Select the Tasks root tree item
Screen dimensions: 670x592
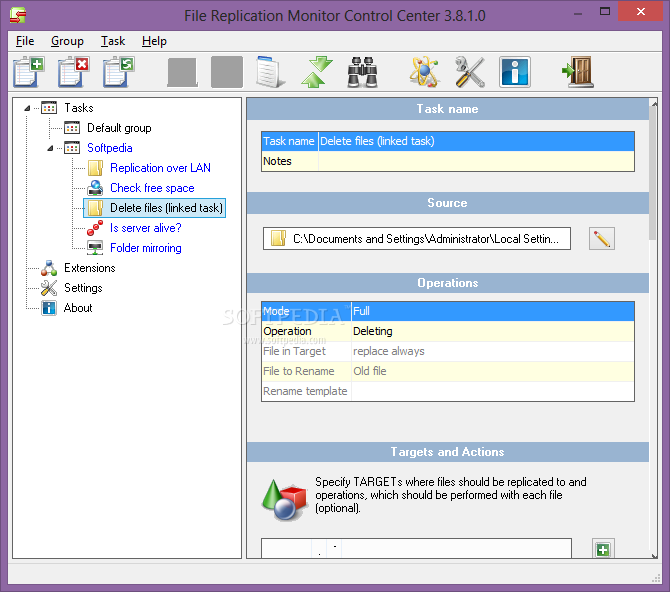79,108
